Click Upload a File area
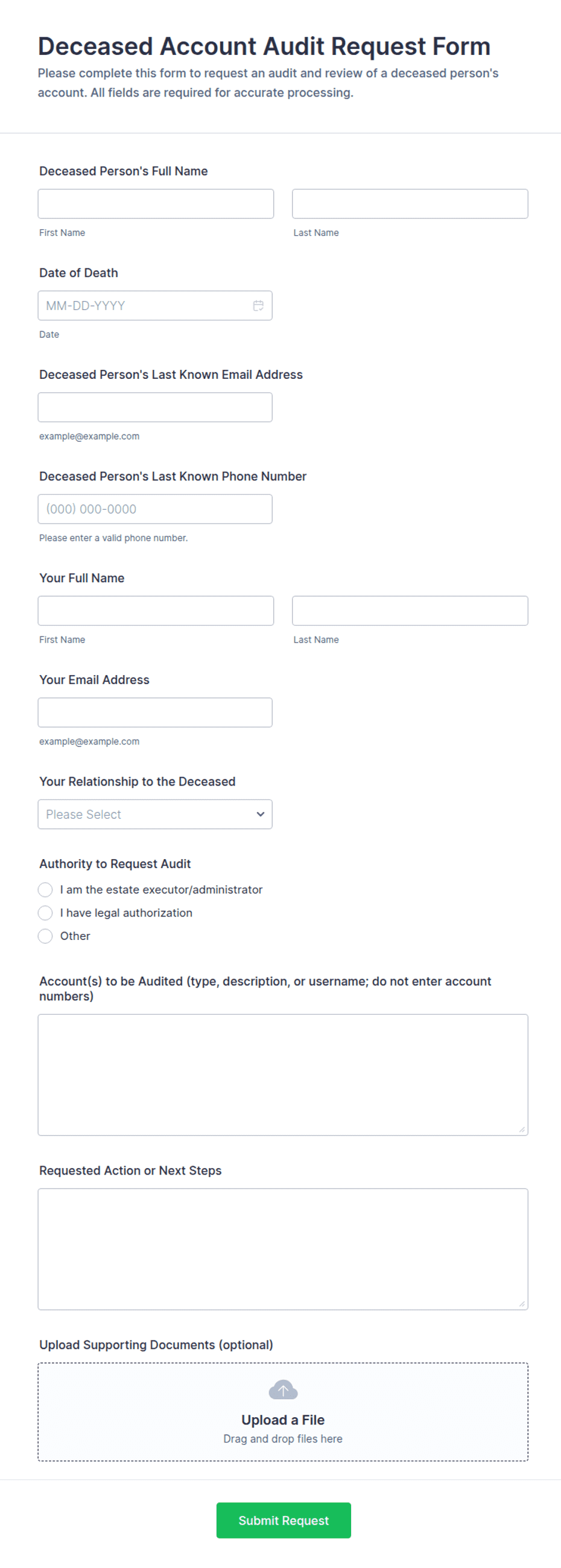The width and height of the screenshot is (561, 1568). [283, 1412]
